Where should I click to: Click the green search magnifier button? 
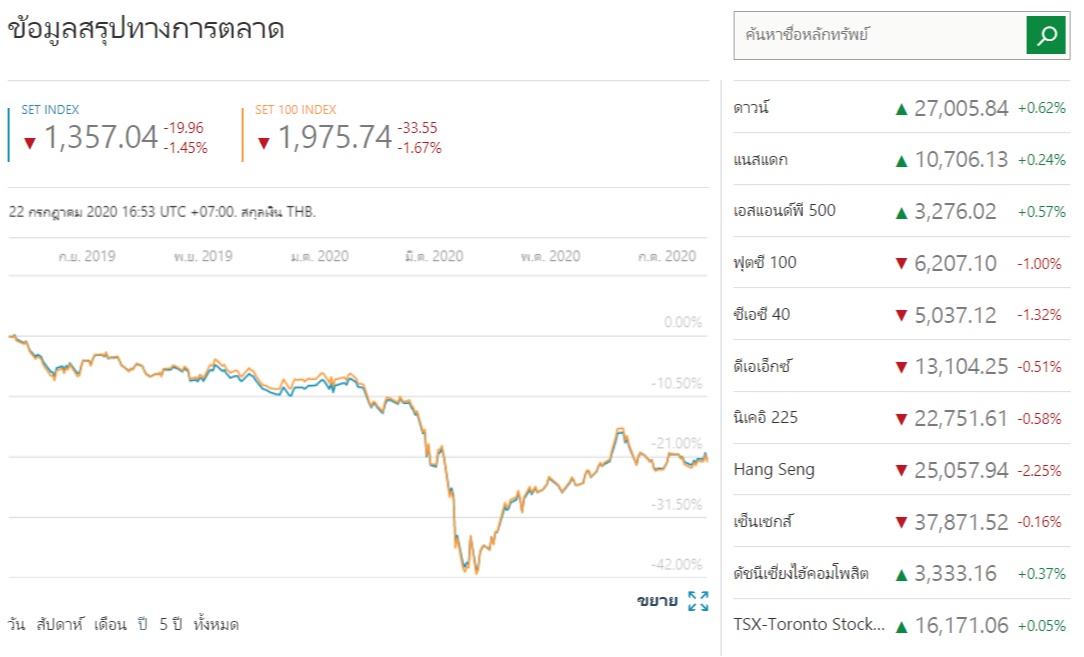pos(1047,36)
